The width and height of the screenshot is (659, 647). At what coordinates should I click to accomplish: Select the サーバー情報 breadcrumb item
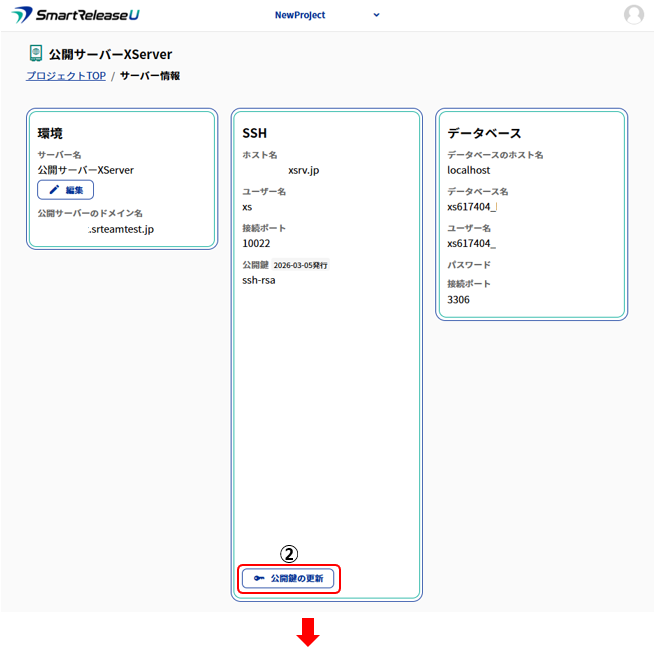[x=150, y=76]
